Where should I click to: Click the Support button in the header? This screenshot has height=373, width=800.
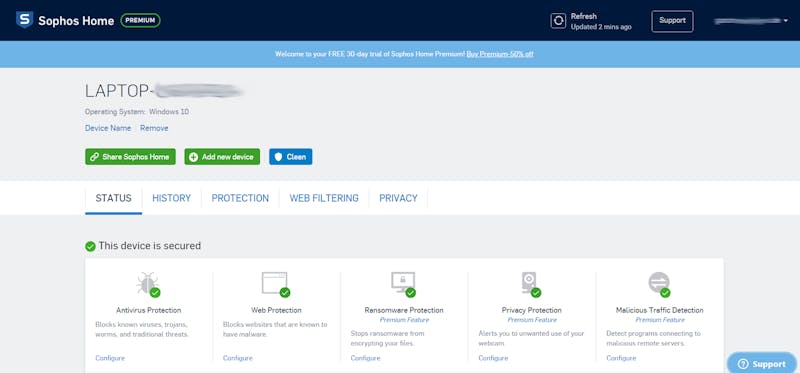point(672,21)
